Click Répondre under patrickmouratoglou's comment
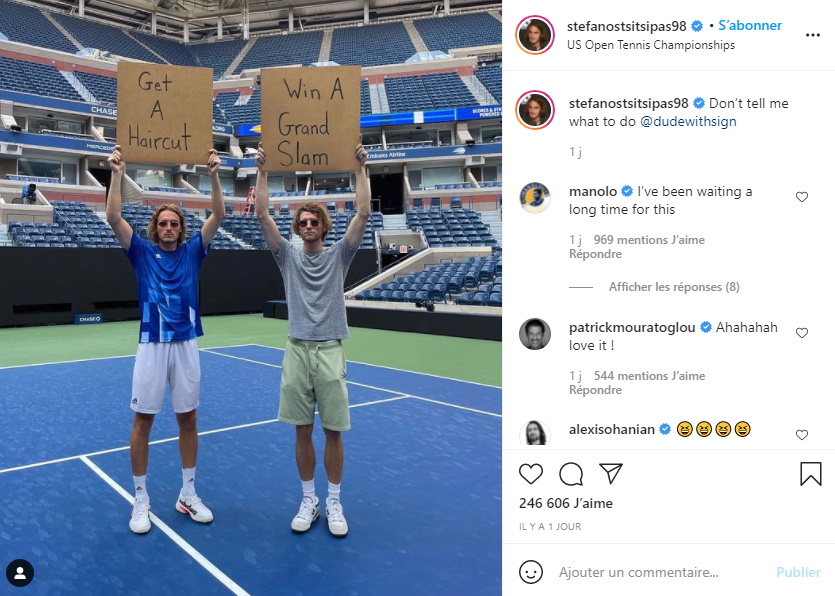The height and width of the screenshot is (596, 835). (x=595, y=390)
